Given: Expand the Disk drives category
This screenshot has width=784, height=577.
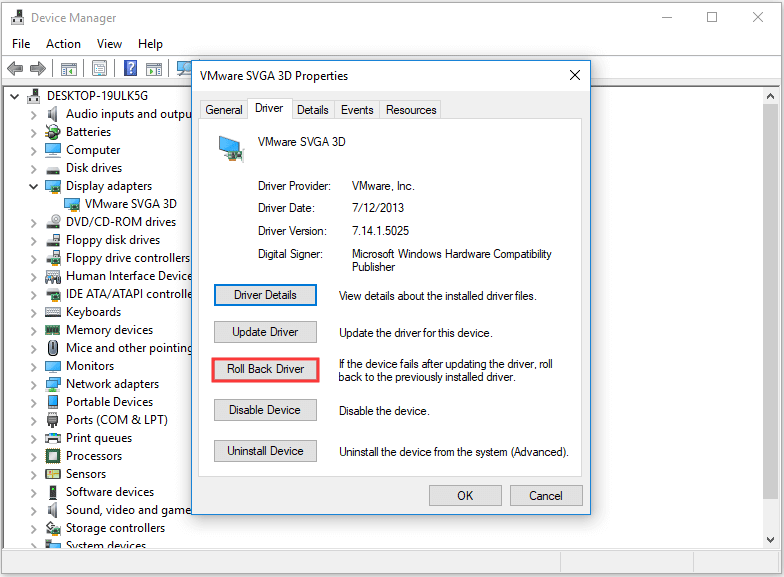Looking at the screenshot, I should point(33,168).
